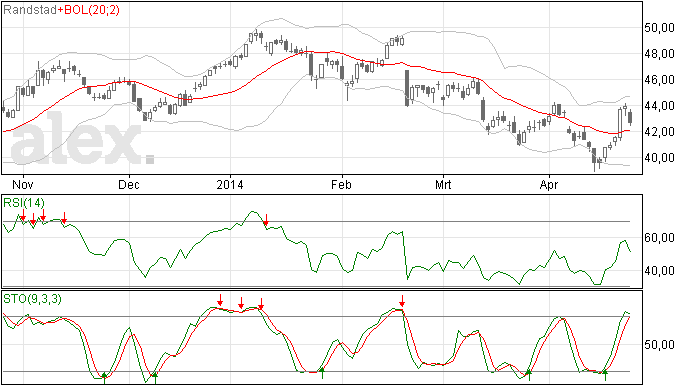The width and height of the screenshot is (690, 387).
Task: Click the Apr date axis label
Action: point(549,184)
